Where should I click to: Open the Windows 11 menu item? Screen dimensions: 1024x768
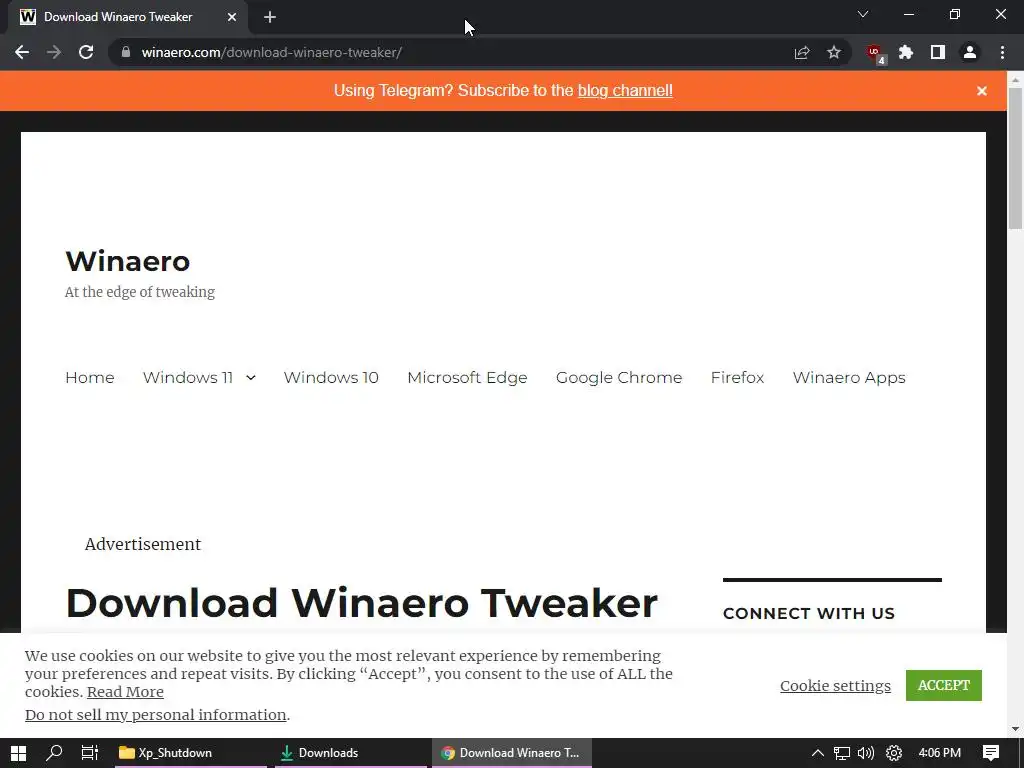[188, 377]
